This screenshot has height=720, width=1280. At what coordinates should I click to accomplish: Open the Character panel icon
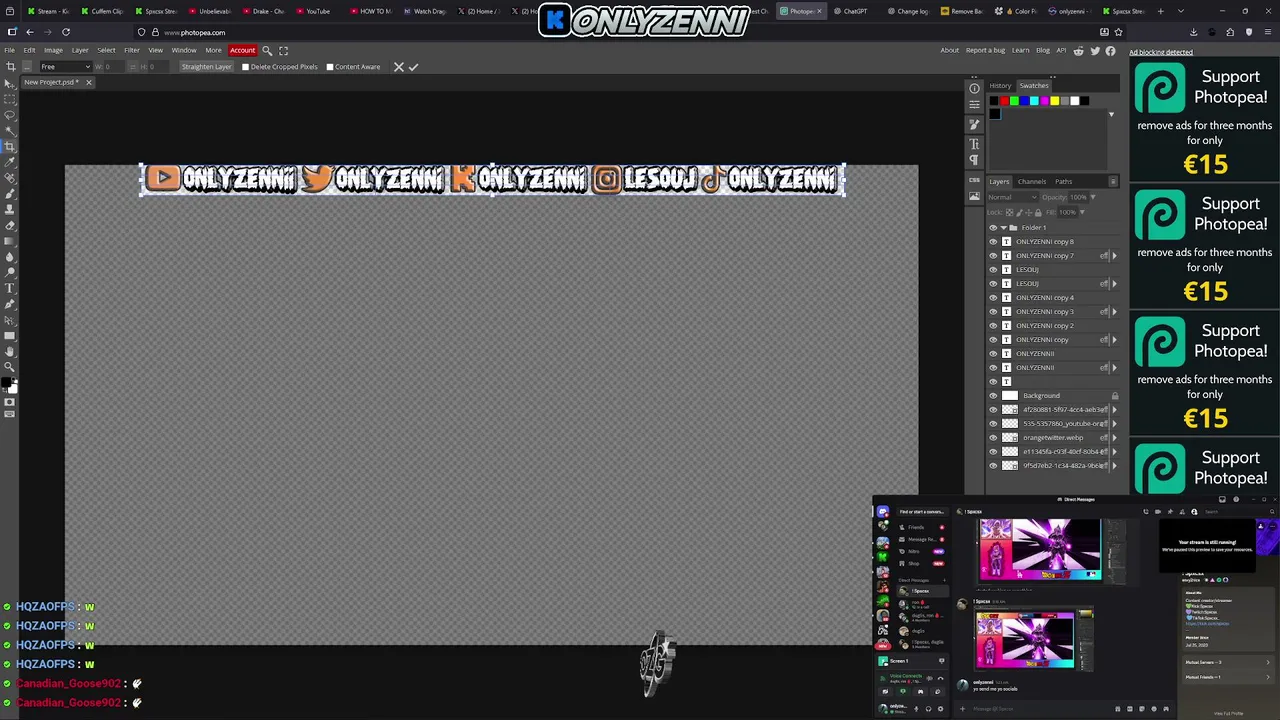tap(974, 144)
